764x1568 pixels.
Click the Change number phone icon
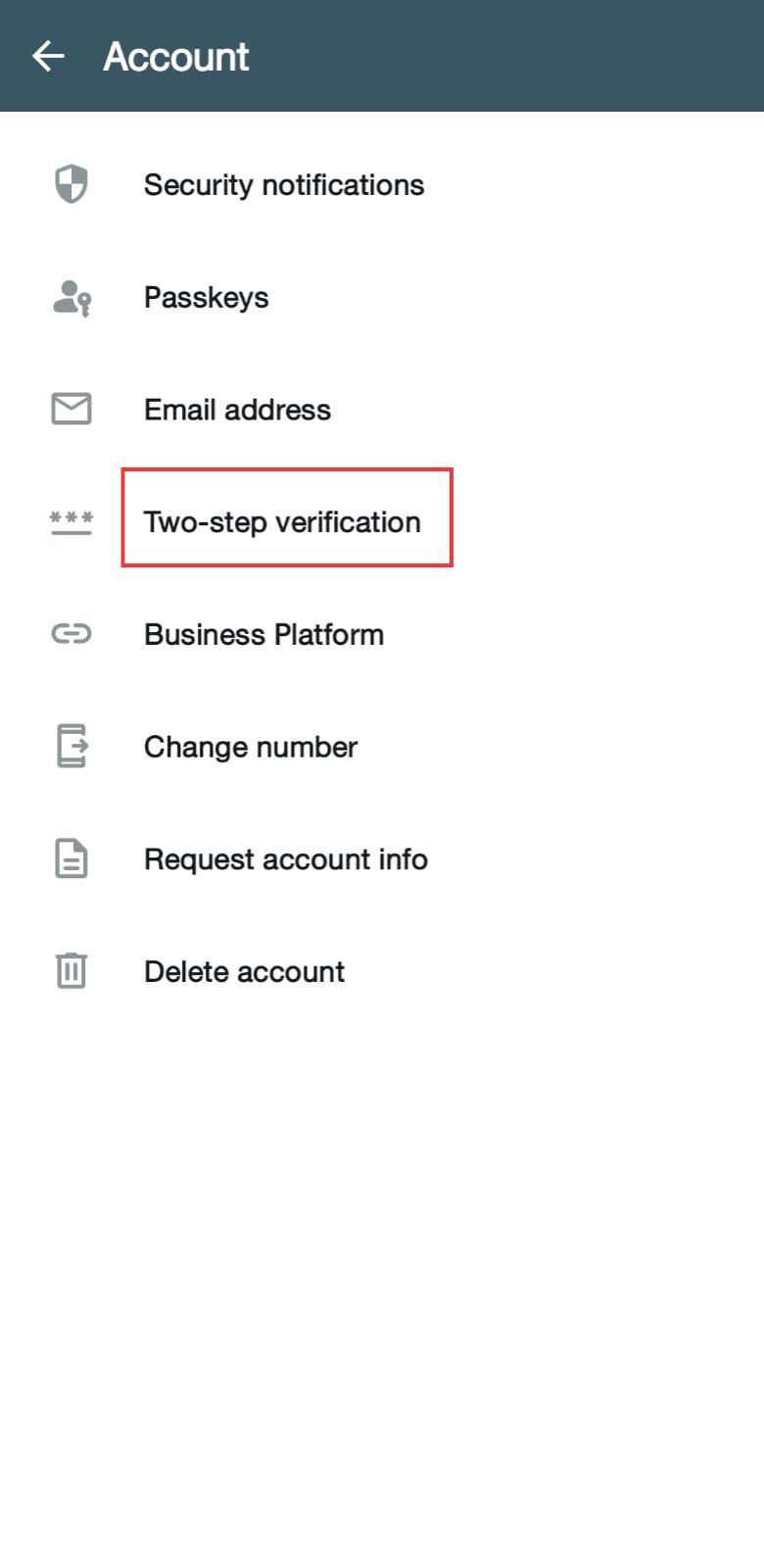pos(72,746)
